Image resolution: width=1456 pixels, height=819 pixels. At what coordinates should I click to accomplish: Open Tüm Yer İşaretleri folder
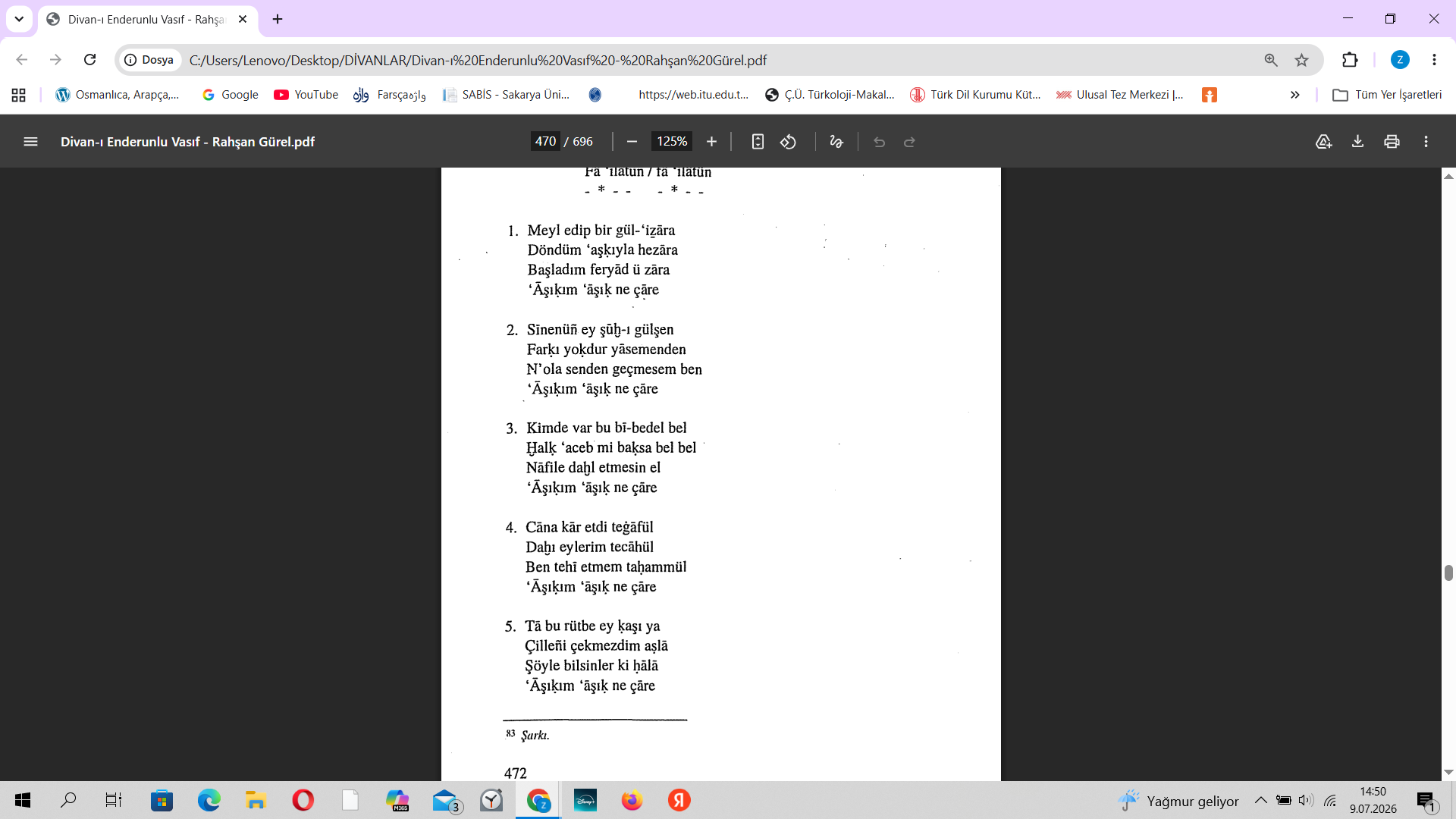1387,95
